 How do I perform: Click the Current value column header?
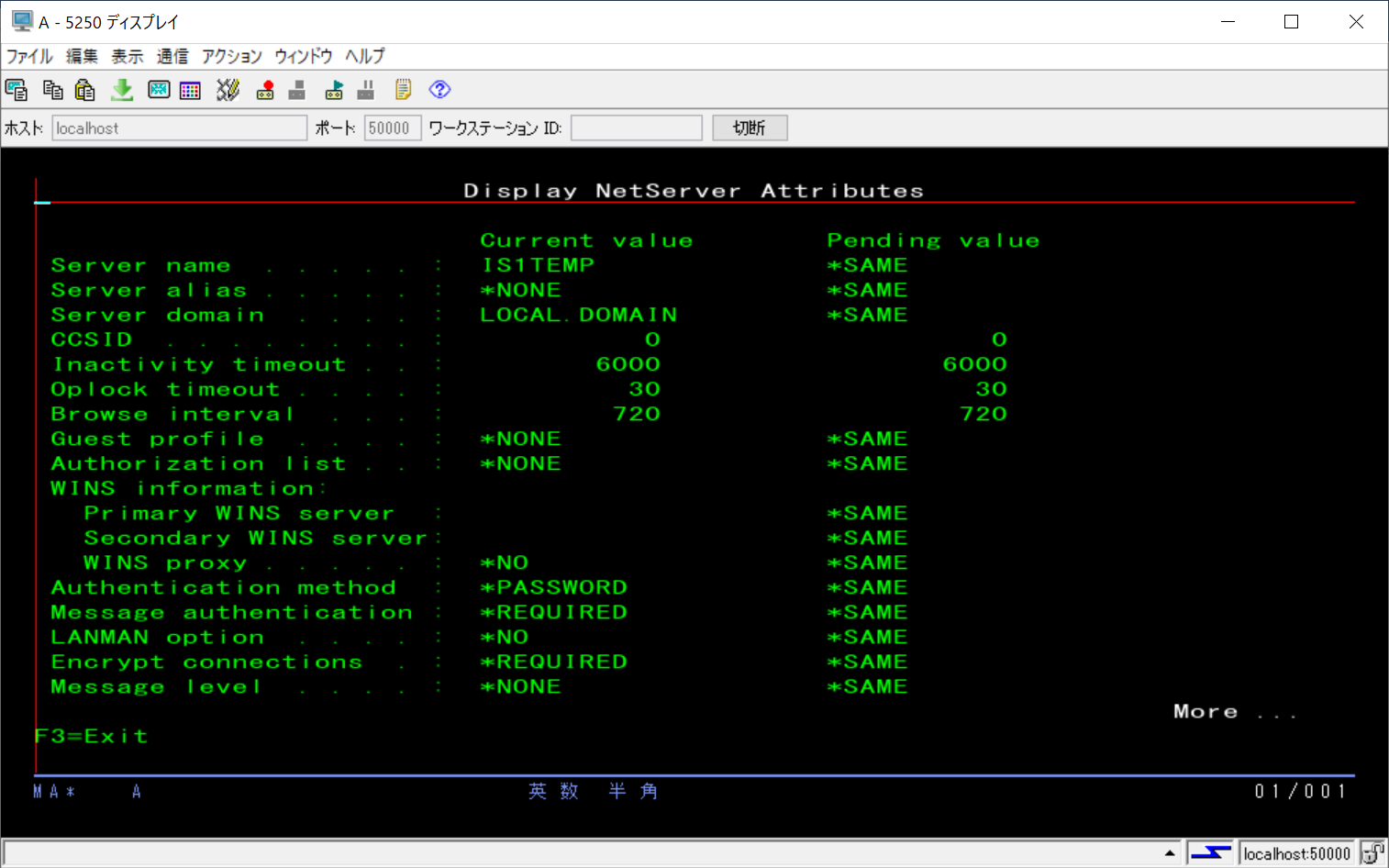pyautogui.click(x=587, y=240)
